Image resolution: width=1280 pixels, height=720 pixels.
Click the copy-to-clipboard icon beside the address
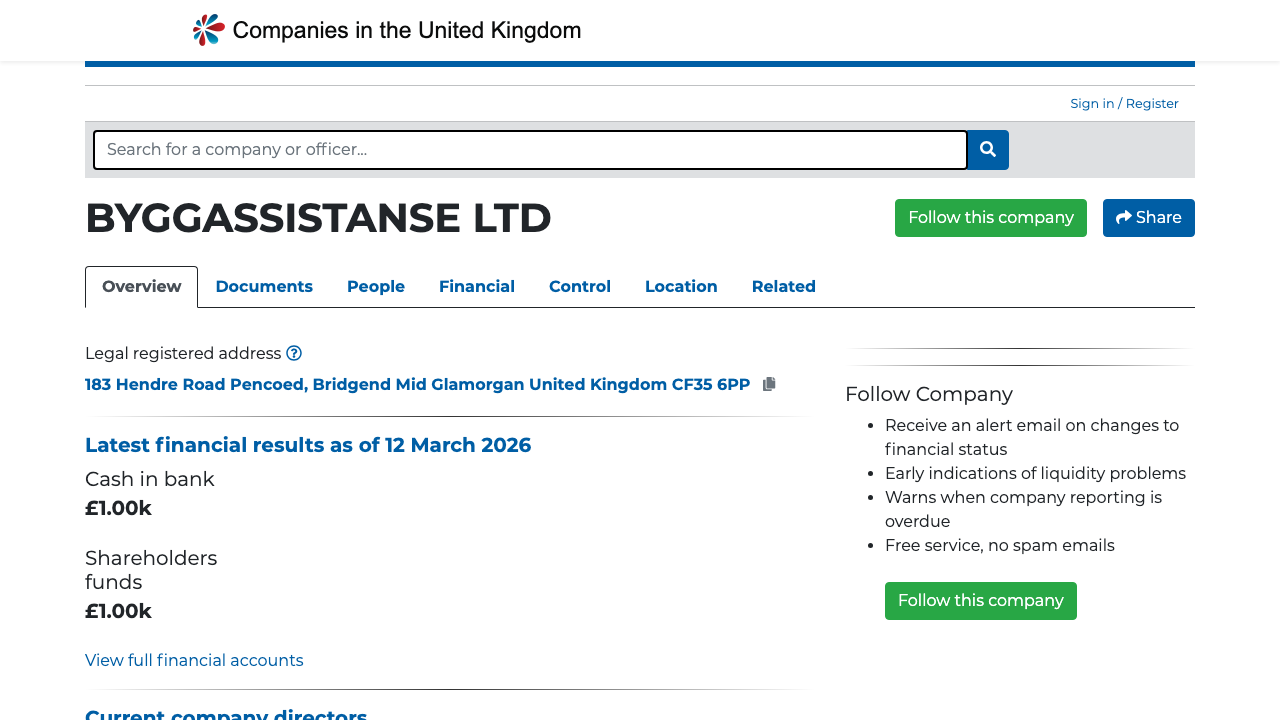coord(769,383)
